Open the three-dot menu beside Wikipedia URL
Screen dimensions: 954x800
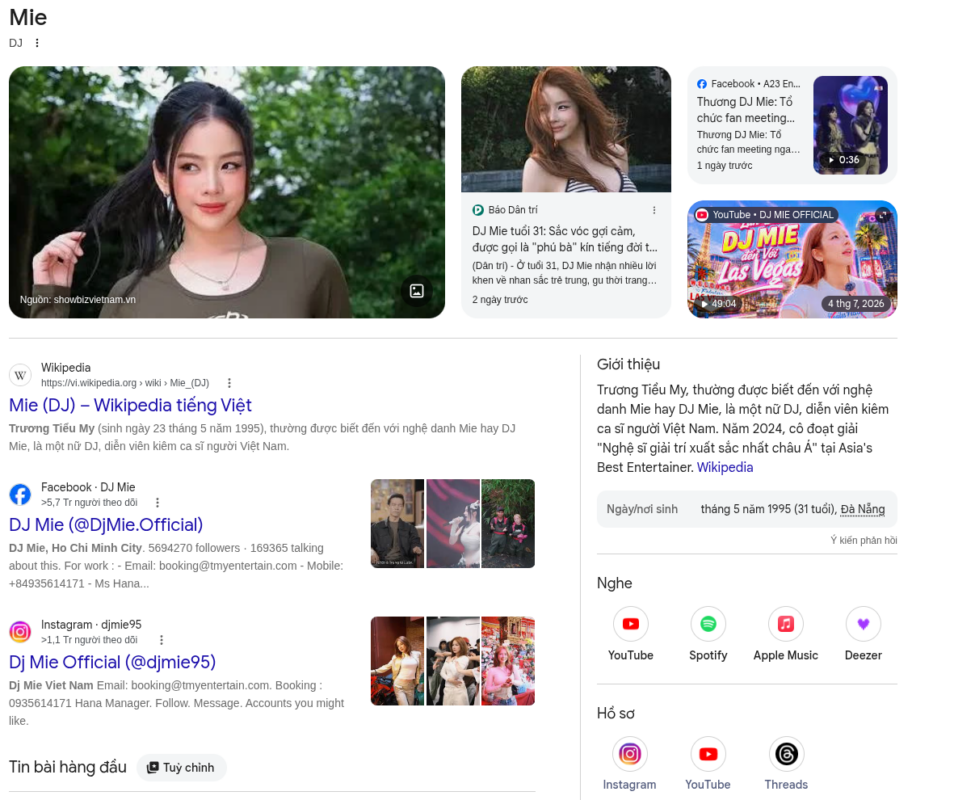[229, 383]
